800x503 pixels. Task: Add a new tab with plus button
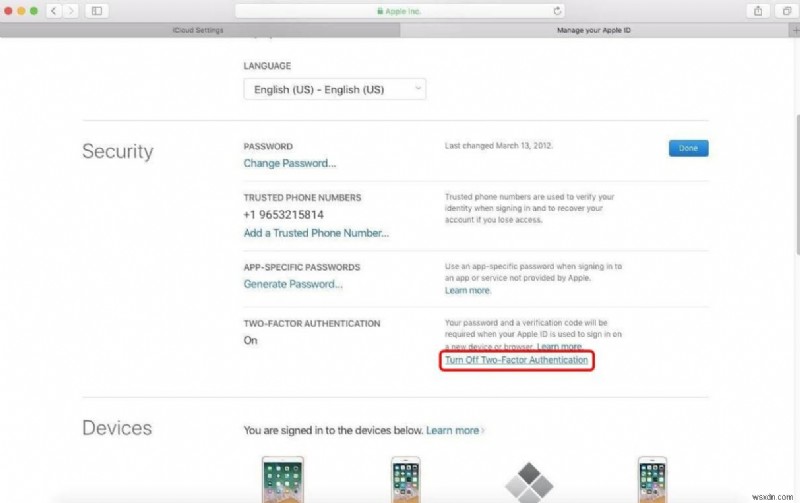tap(795, 30)
